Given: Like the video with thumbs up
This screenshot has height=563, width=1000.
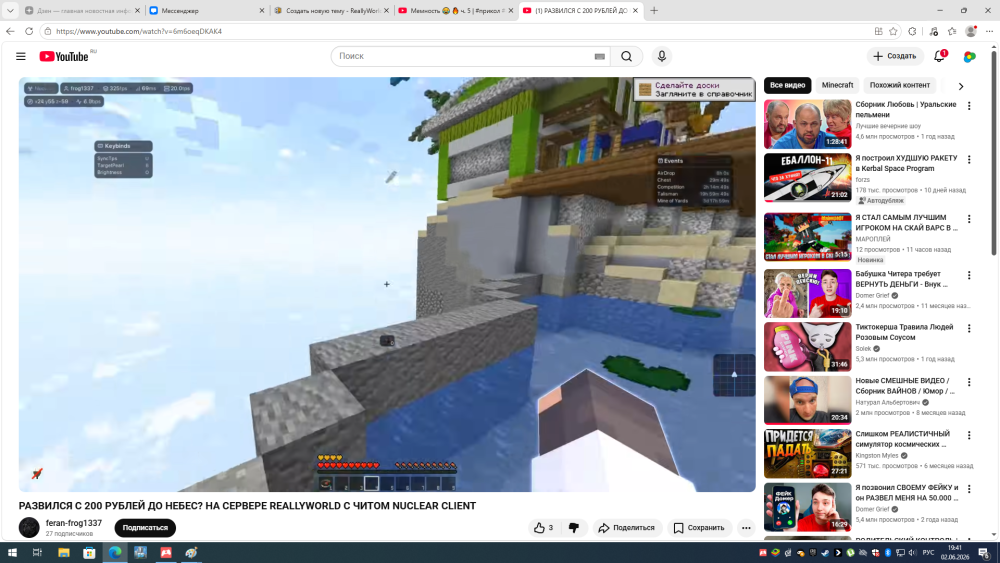Looking at the screenshot, I should (543, 527).
